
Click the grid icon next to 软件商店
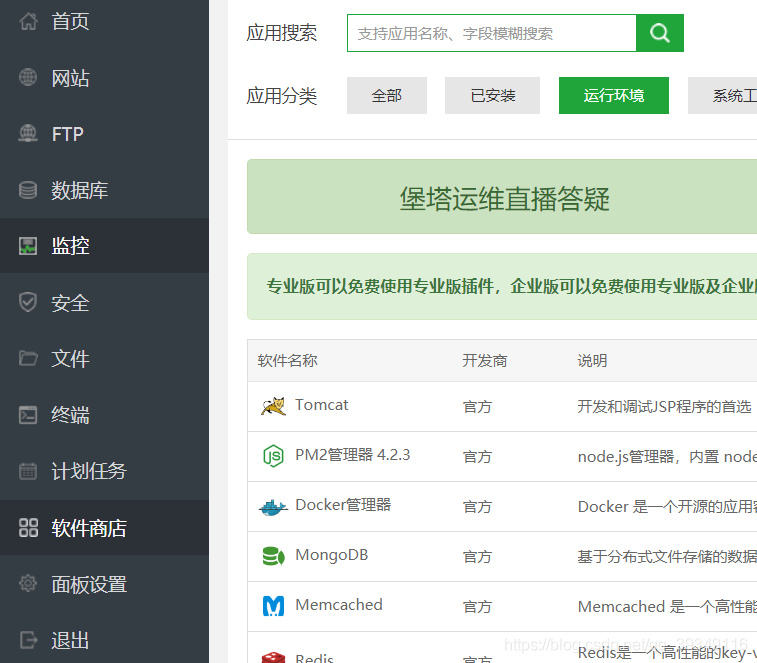tap(28, 527)
